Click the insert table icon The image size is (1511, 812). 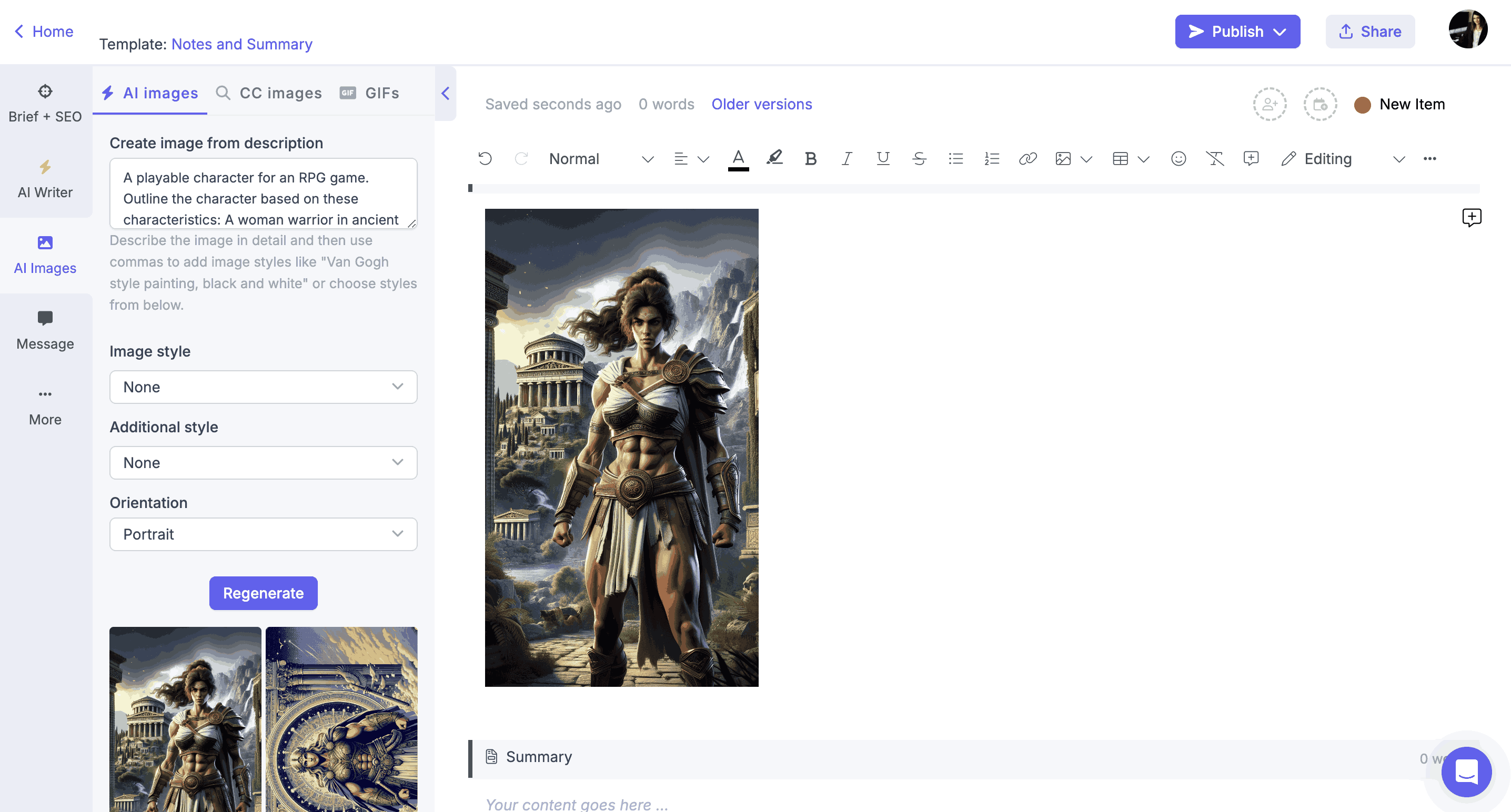tap(1119, 158)
